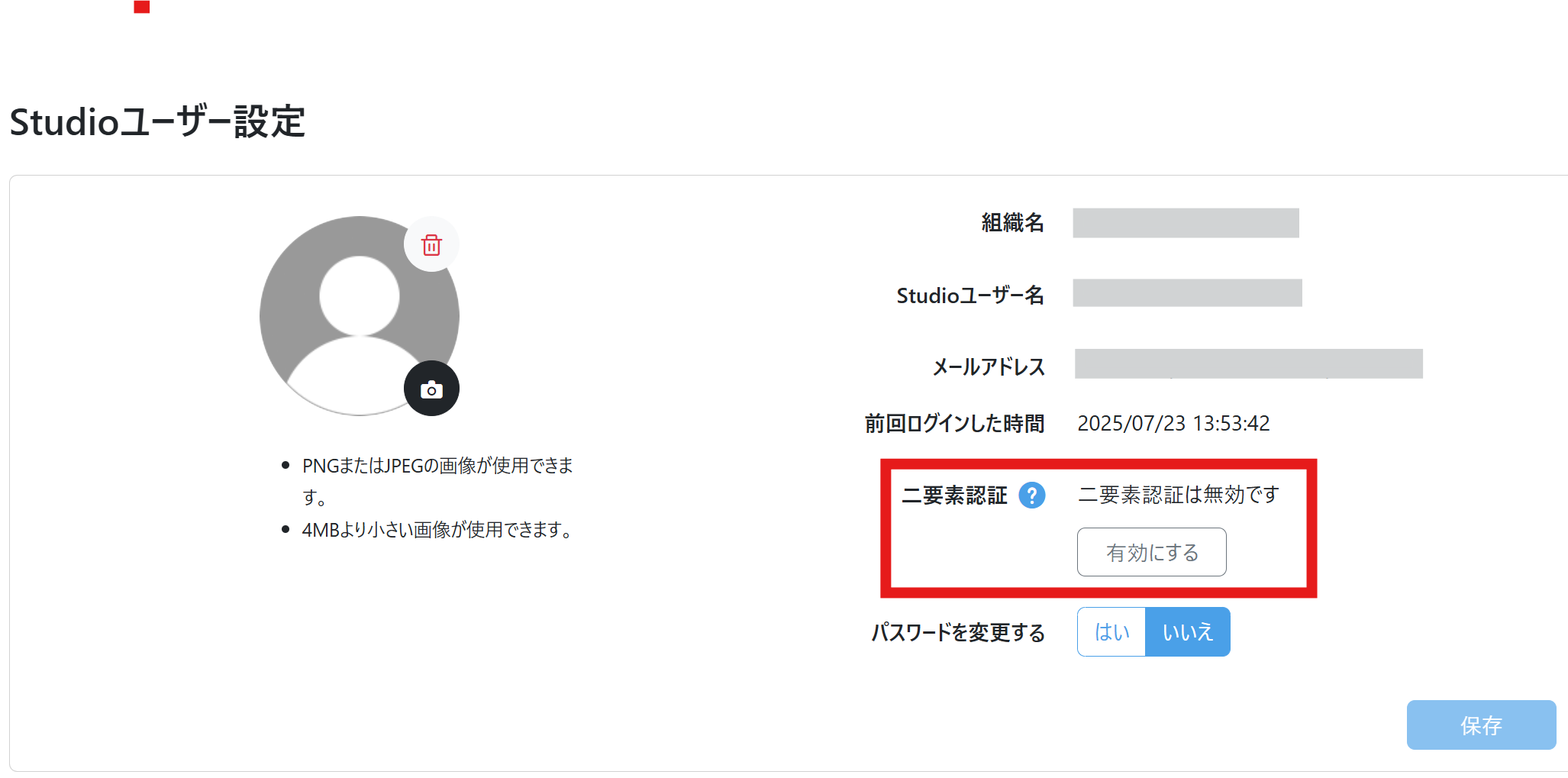Viewport: 1568px width, 778px height.
Task: Click the メールアドレス value field
Action: (1248, 364)
